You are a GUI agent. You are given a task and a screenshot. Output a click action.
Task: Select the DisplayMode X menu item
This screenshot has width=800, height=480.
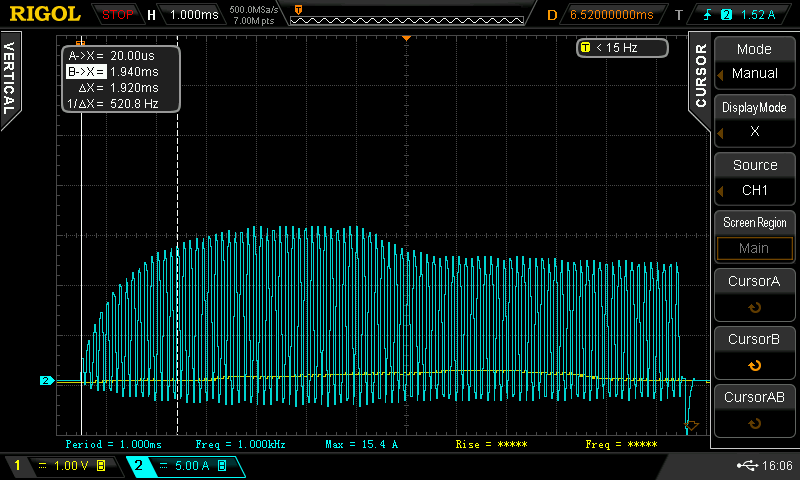[x=754, y=120]
